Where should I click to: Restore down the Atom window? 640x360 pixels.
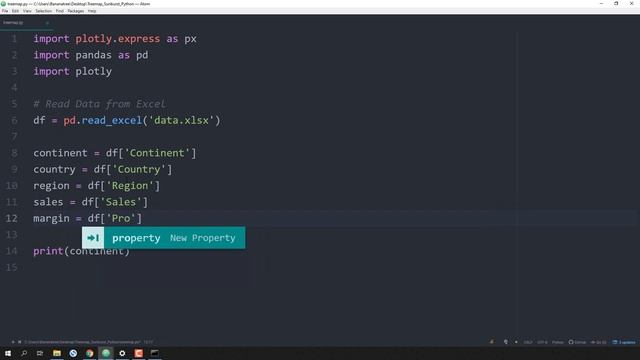tap(616, 4)
